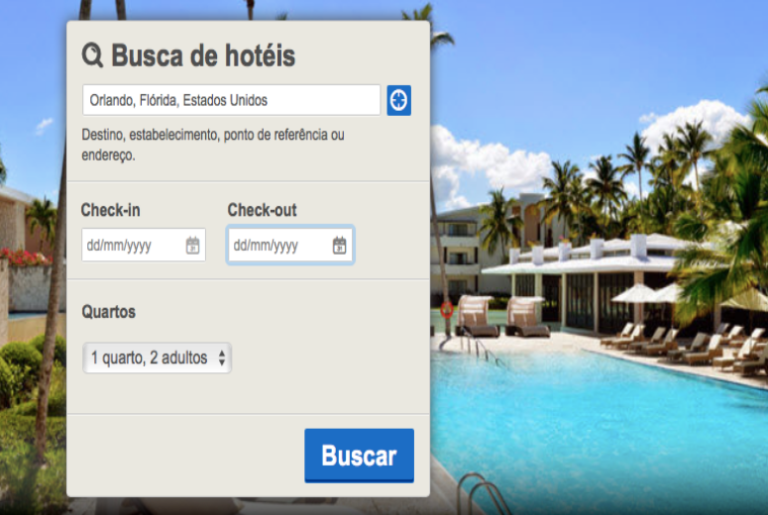
Task: Click the red life ring by the pool
Action: (446, 309)
